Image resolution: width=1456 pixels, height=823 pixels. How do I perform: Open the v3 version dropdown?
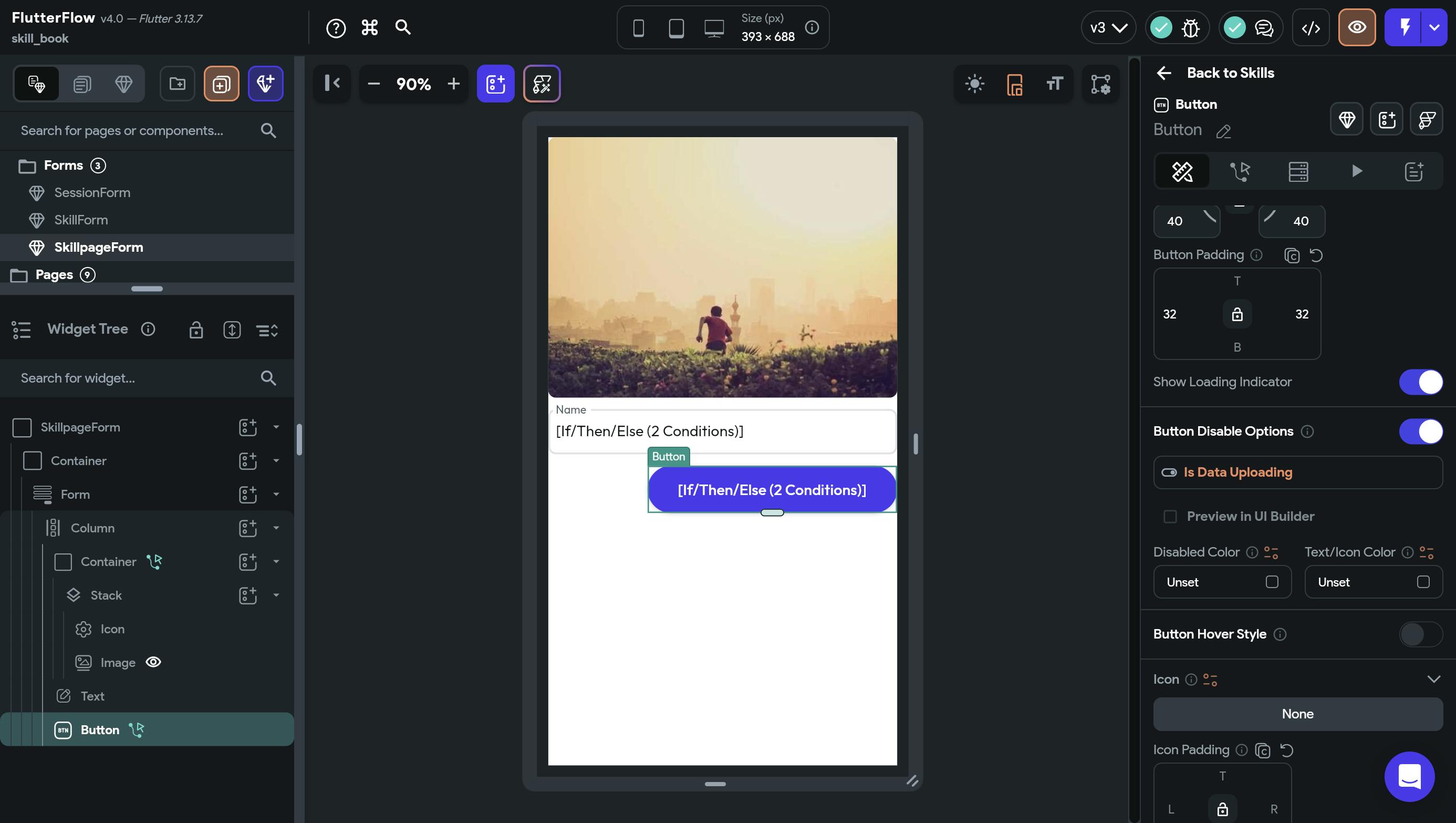coord(1108,28)
